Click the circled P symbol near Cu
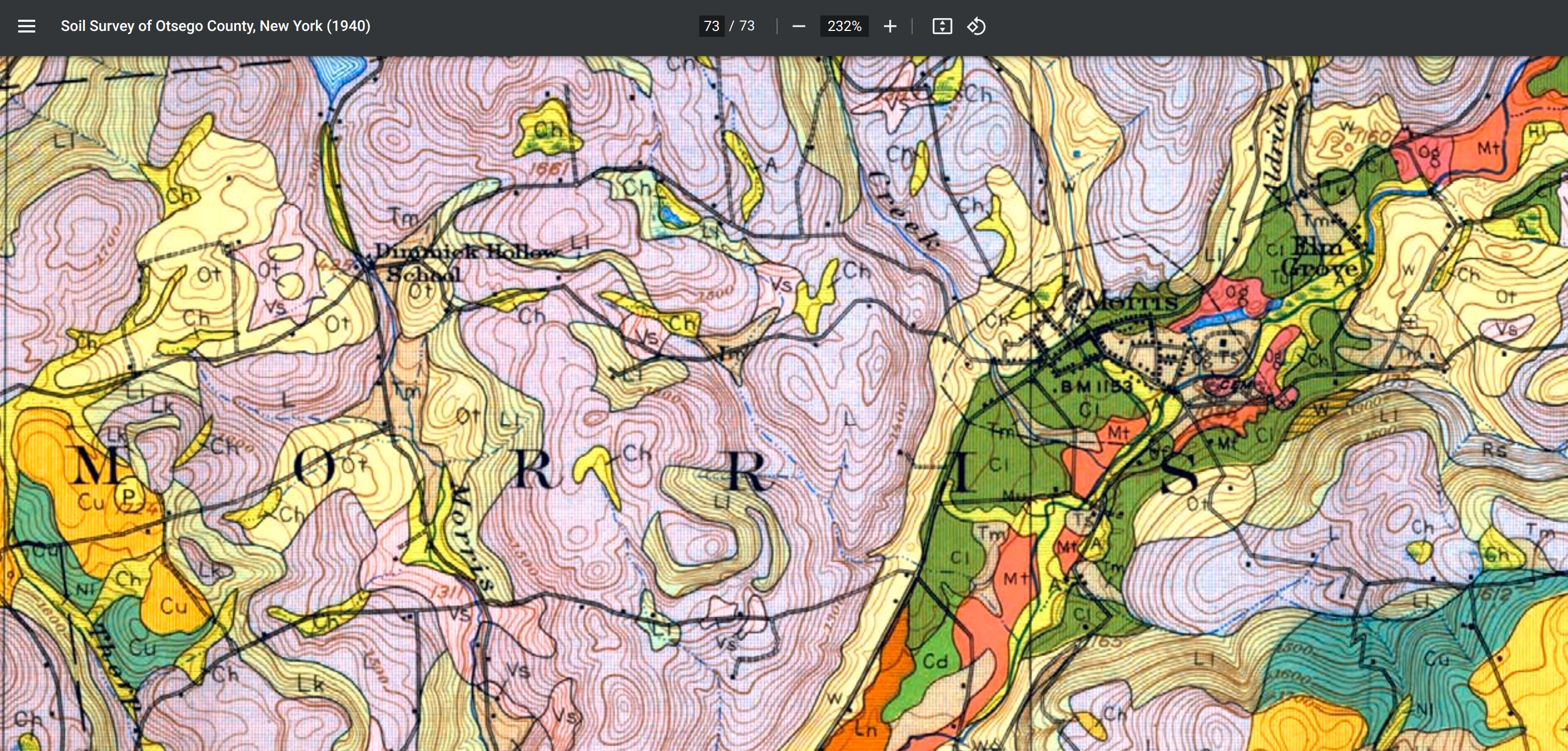1568x751 pixels. [x=129, y=496]
